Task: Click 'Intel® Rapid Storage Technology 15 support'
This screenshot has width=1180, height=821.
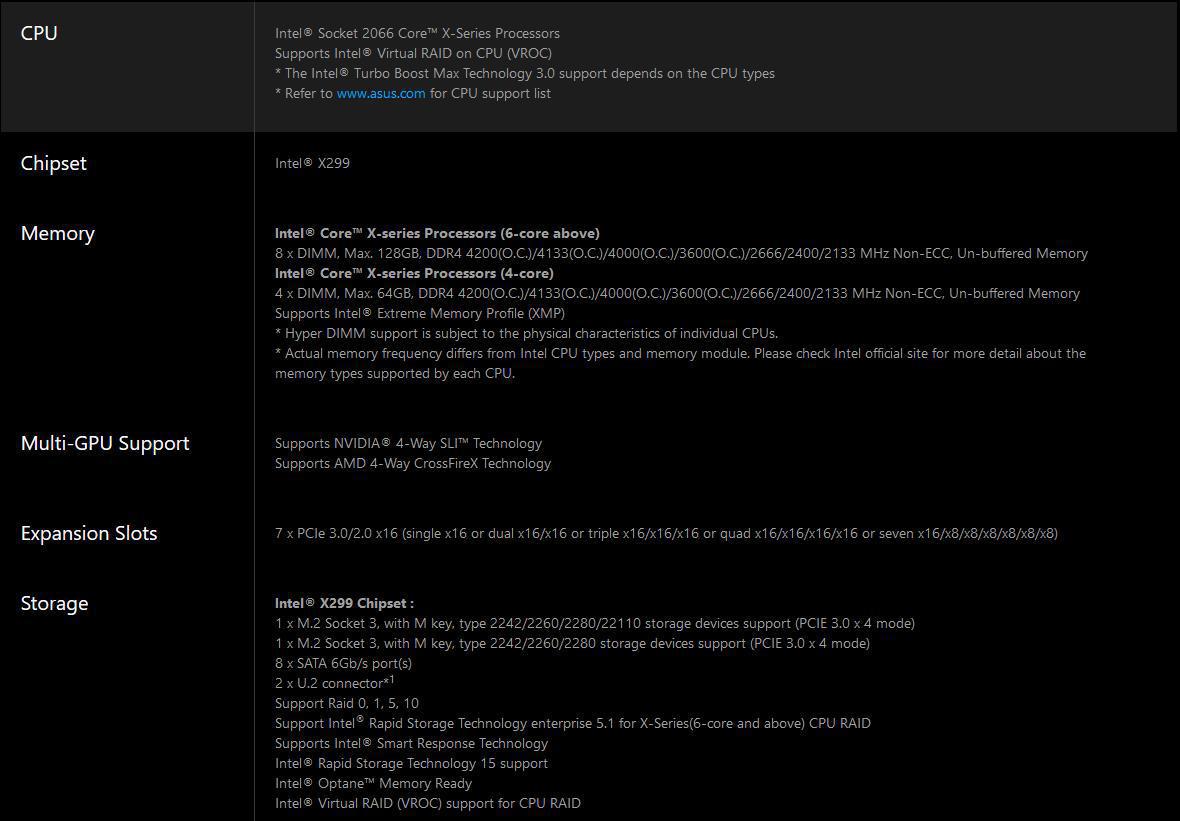Action: (x=411, y=763)
